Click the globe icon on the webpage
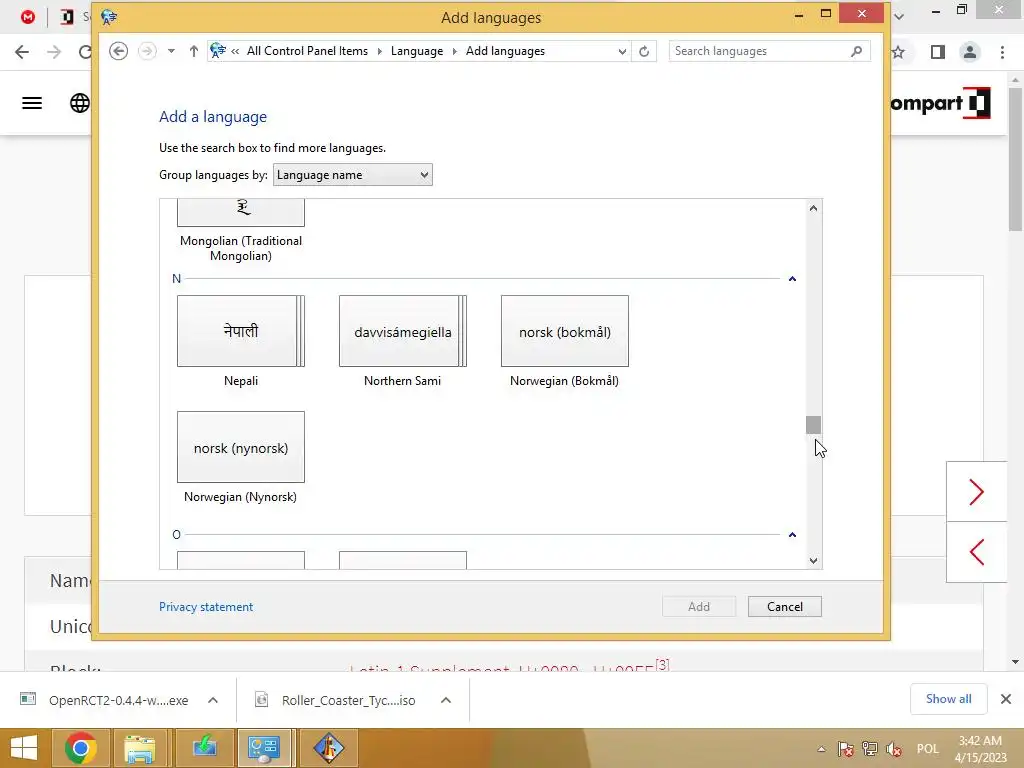The height and width of the screenshot is (768, 1024). (80, 103)
